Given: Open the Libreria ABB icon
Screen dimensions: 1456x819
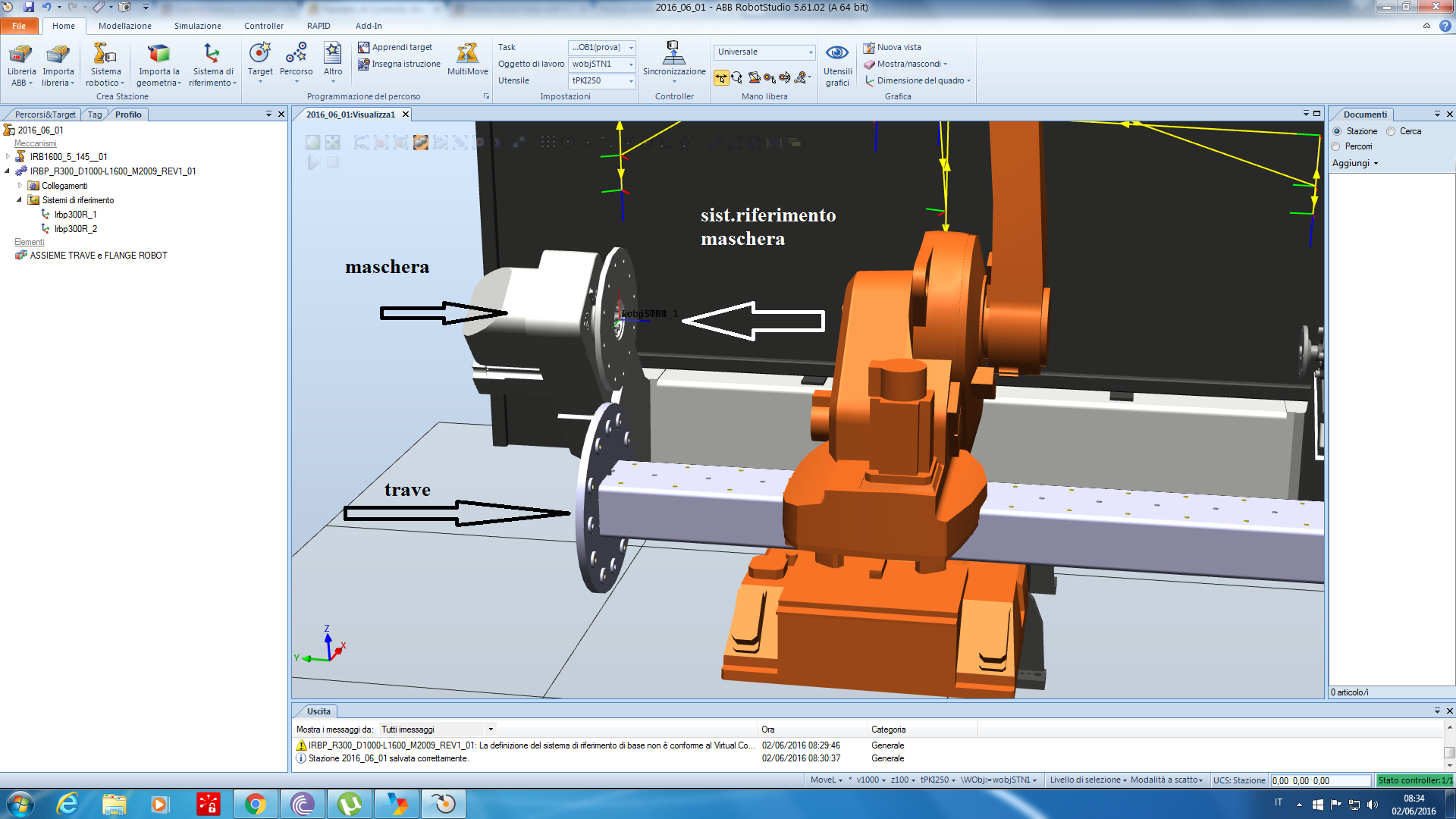Looking at the screenshot, I should click(21, 55).
